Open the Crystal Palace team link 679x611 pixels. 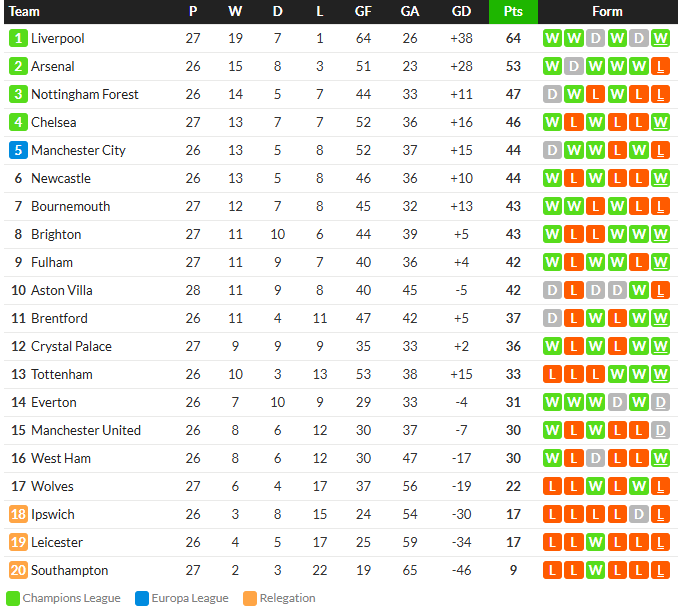(x=71, y=346)
